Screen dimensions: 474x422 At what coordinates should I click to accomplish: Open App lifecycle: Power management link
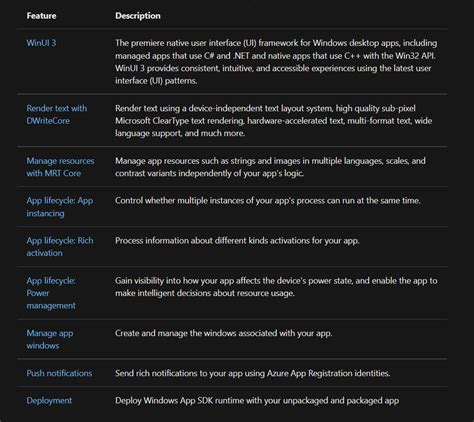point(51,293)
